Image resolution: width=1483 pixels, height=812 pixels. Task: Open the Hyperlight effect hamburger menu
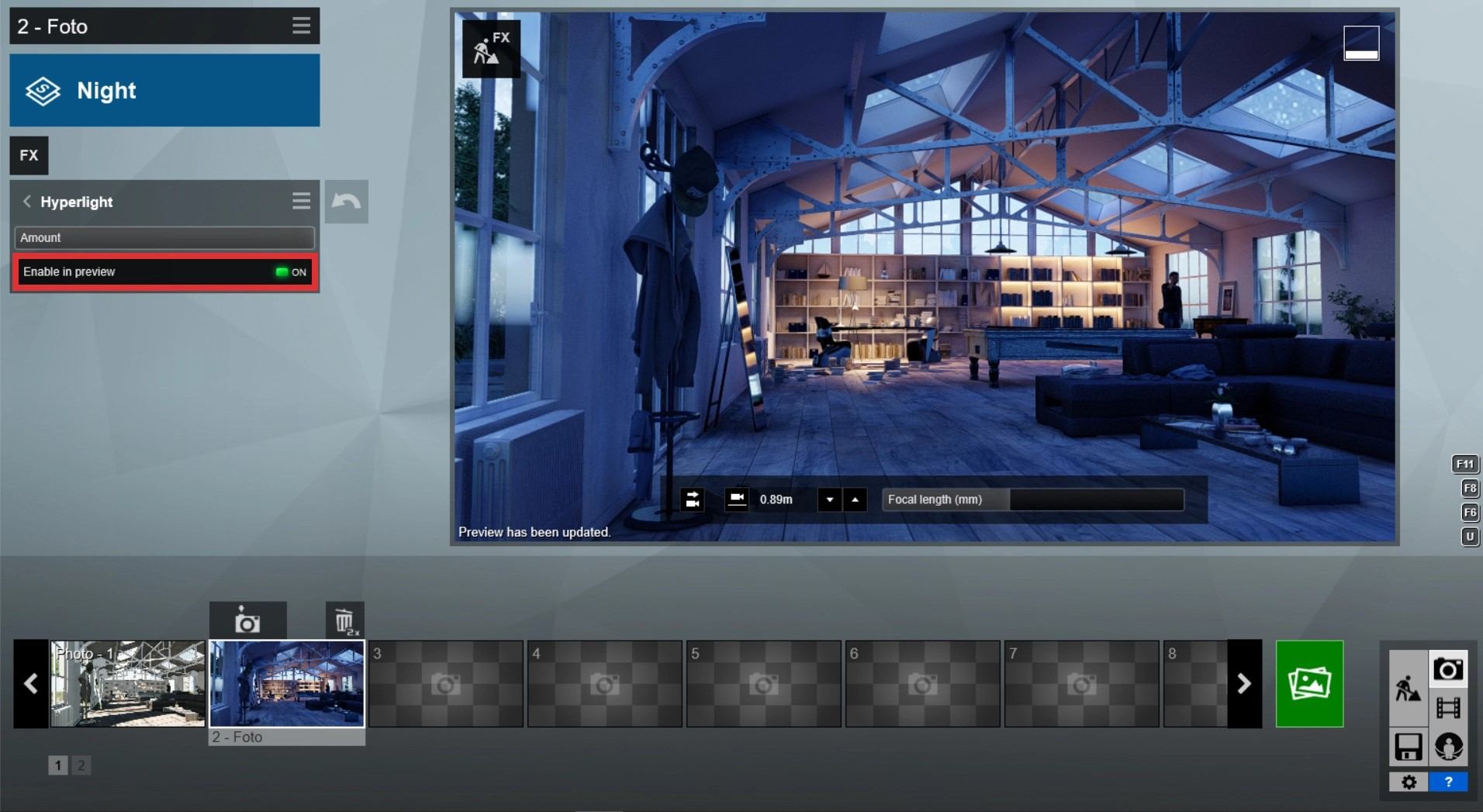tap(301, 202)
